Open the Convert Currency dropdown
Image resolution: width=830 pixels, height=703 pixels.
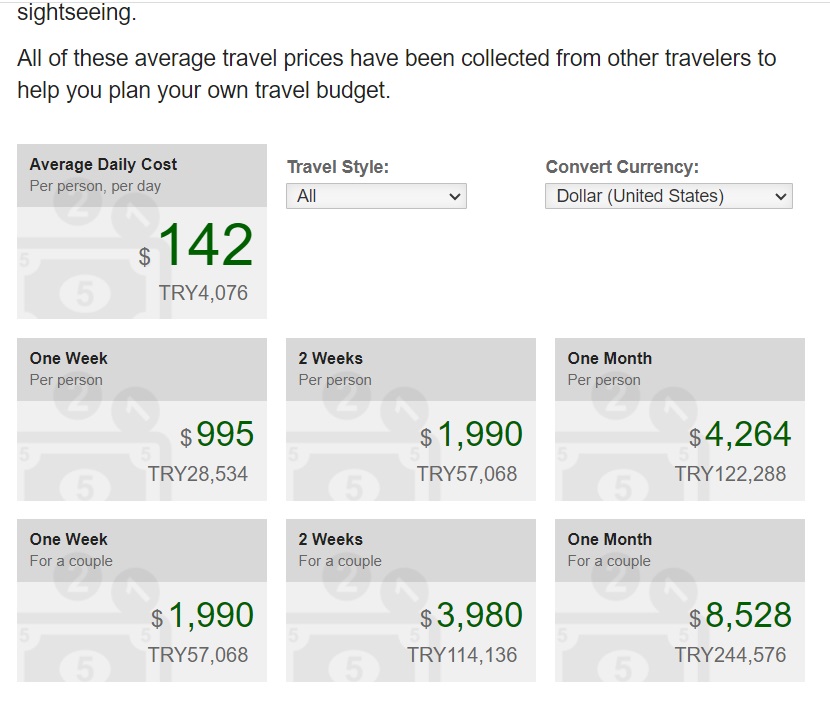click(668, 196)
